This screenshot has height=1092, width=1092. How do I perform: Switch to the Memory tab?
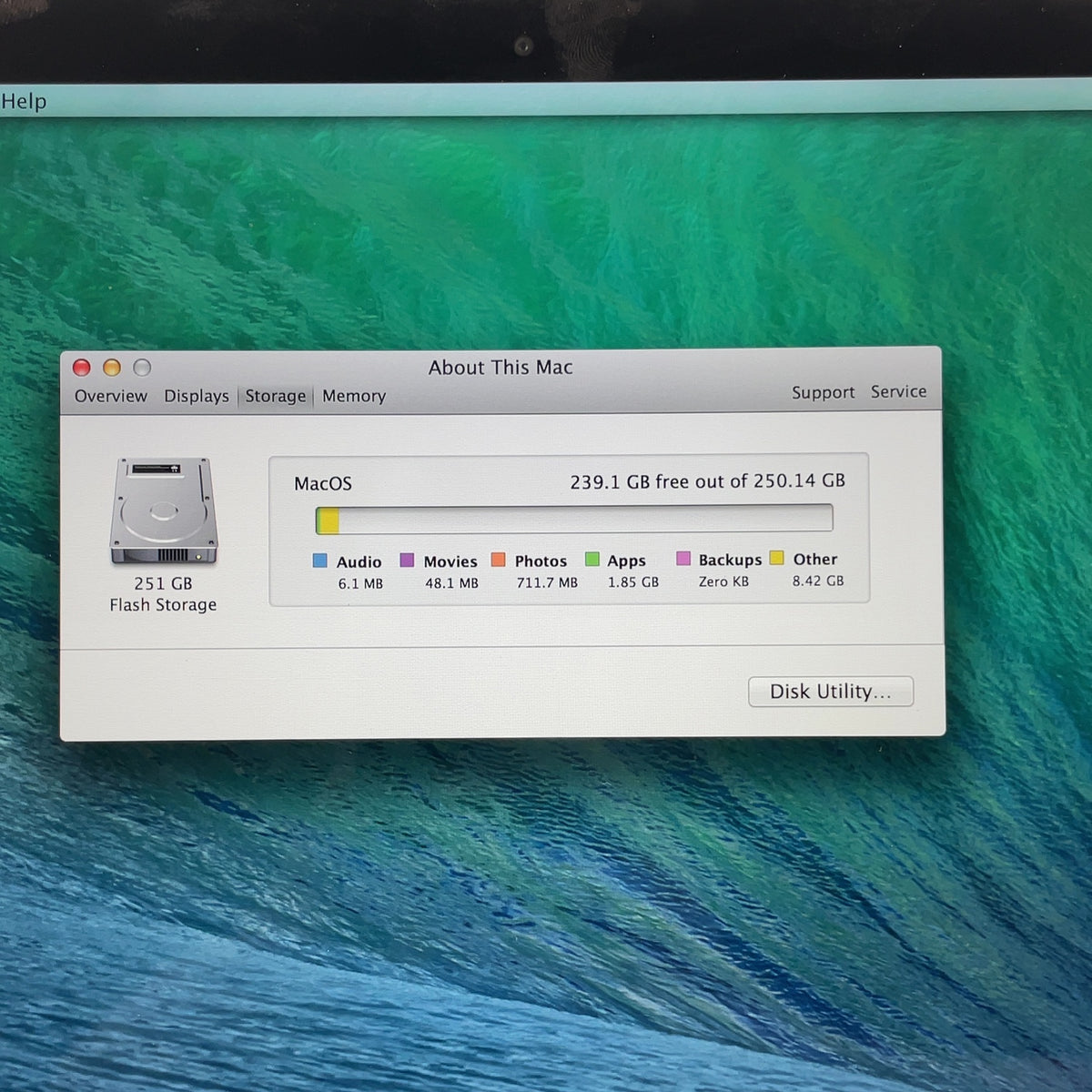point(354,396)
